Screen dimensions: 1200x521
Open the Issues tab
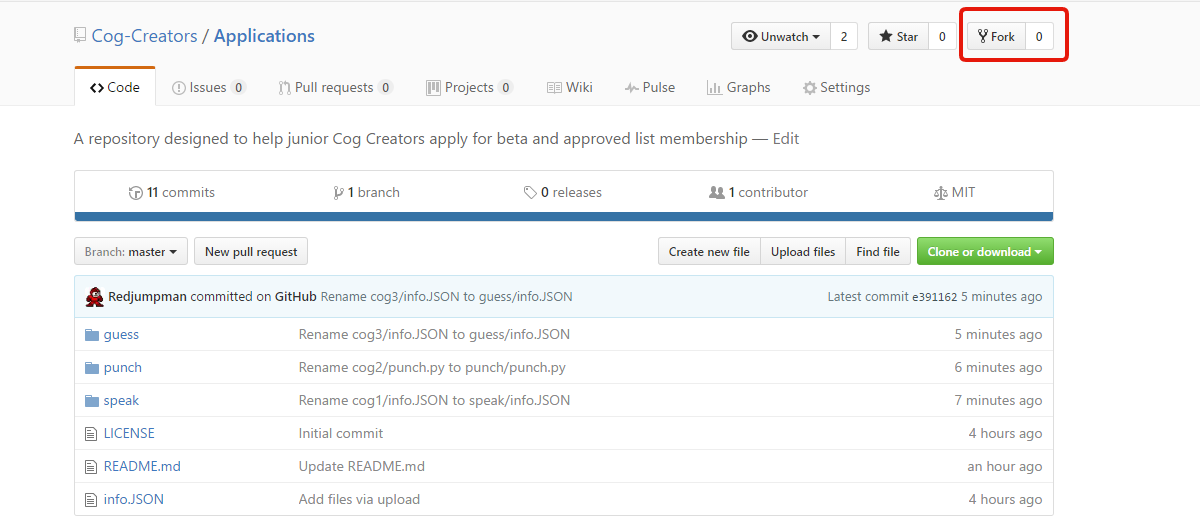[x=208, y=87]
